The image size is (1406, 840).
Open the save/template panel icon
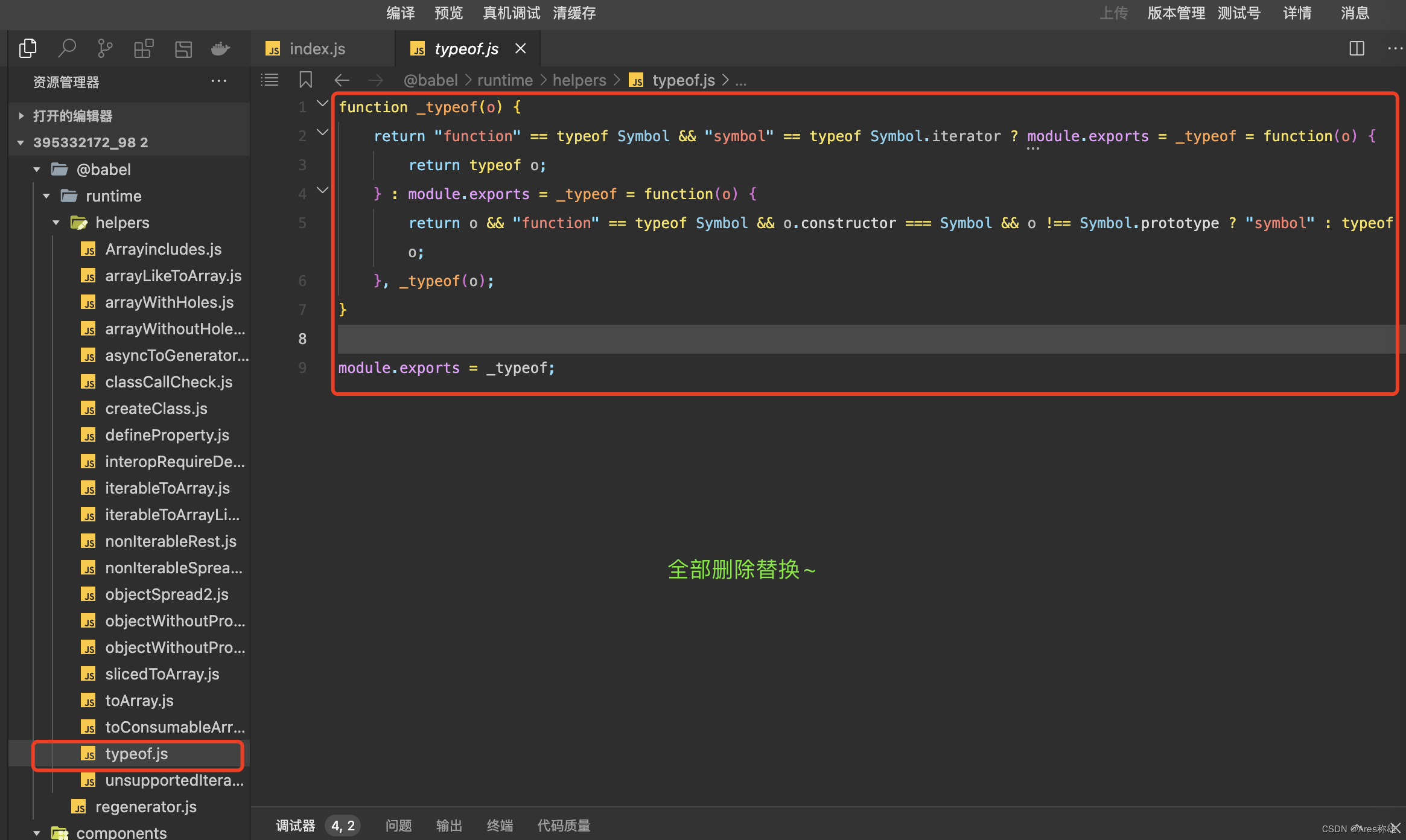click(183, 49)
